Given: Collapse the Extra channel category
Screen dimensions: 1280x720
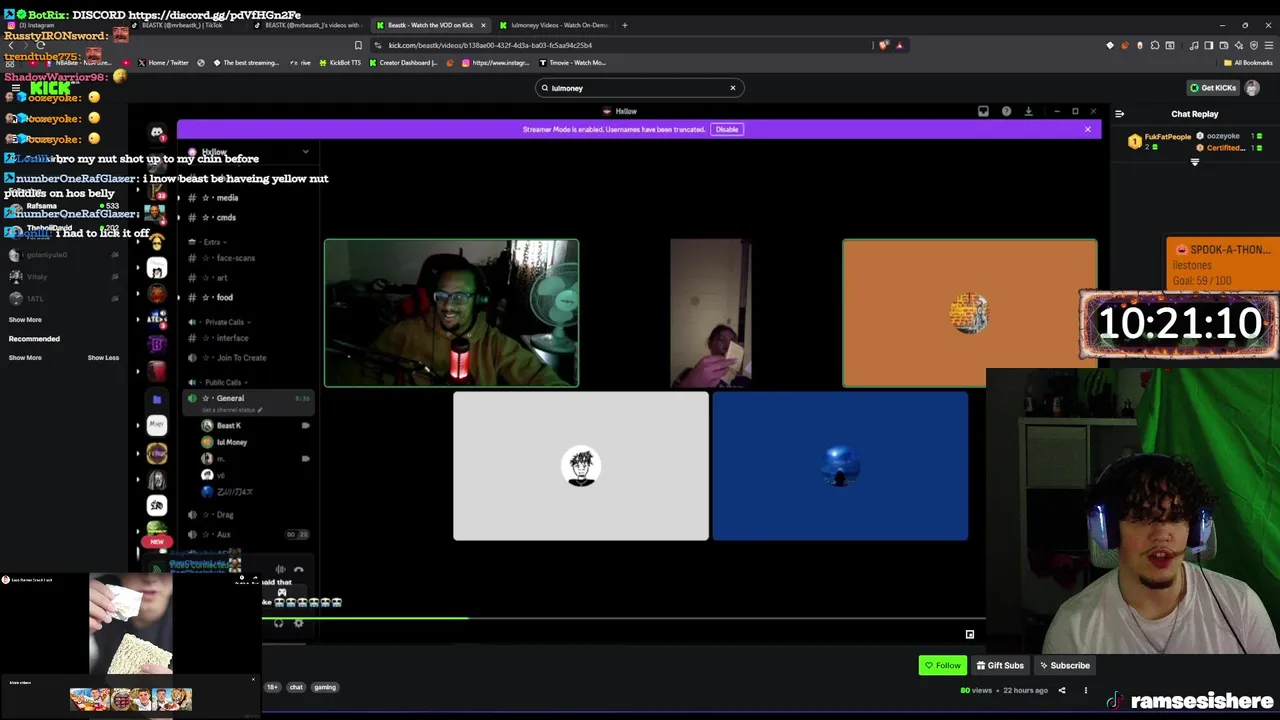Looking at the screenshot, I should click(x=209, y=242).
